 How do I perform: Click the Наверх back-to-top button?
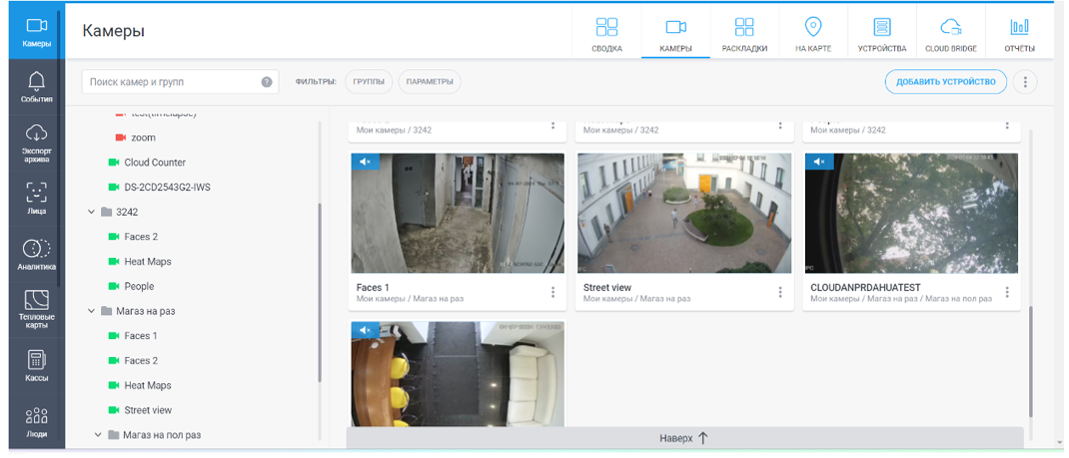pyautogui.click(x=684, y=438)
